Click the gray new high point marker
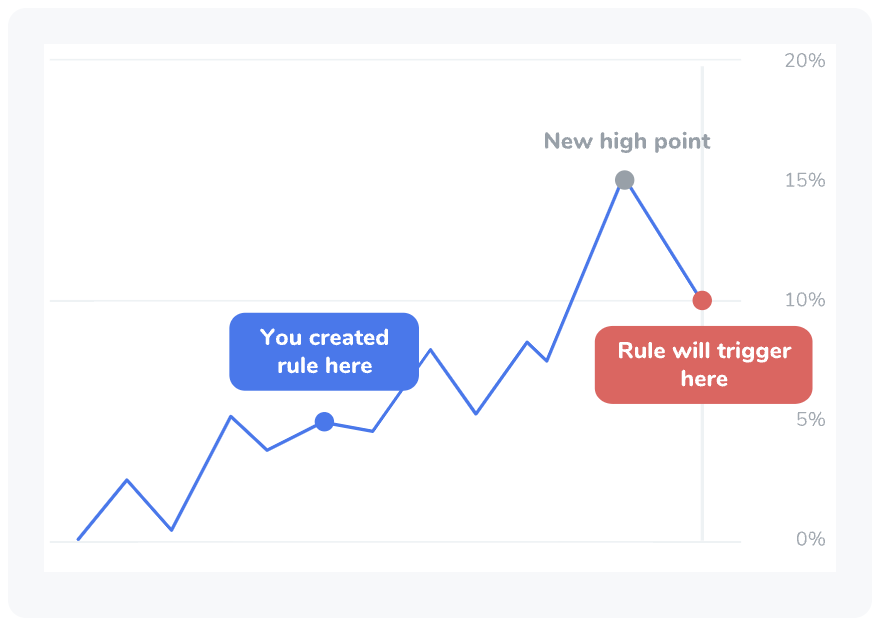880x624 pixels. pyautogui.click(x=625, y=180)
